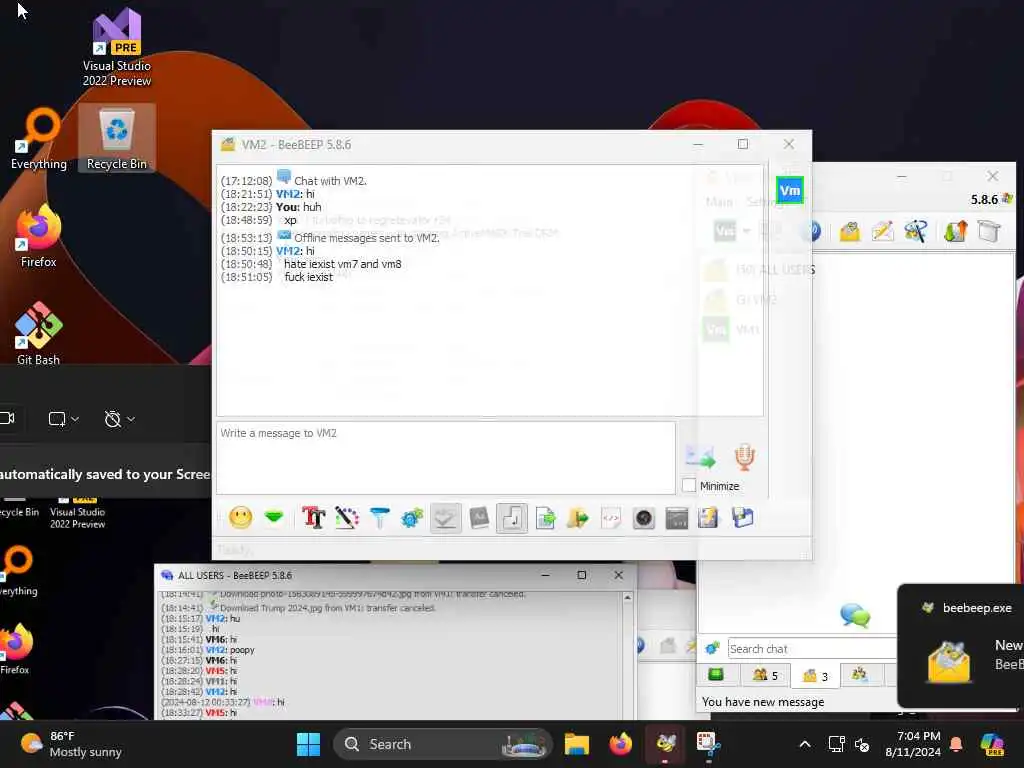Click the taskbar Search box
The image size is (1024, 768).
pyautogui.click(x=443, y=744)
